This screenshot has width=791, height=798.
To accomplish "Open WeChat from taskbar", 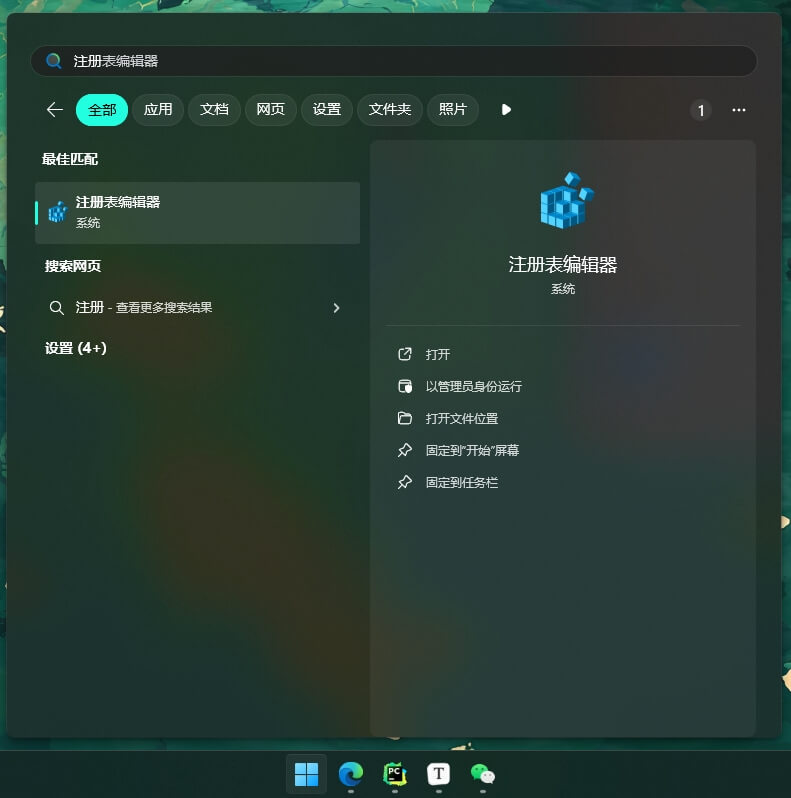I will tap(483, 774).
